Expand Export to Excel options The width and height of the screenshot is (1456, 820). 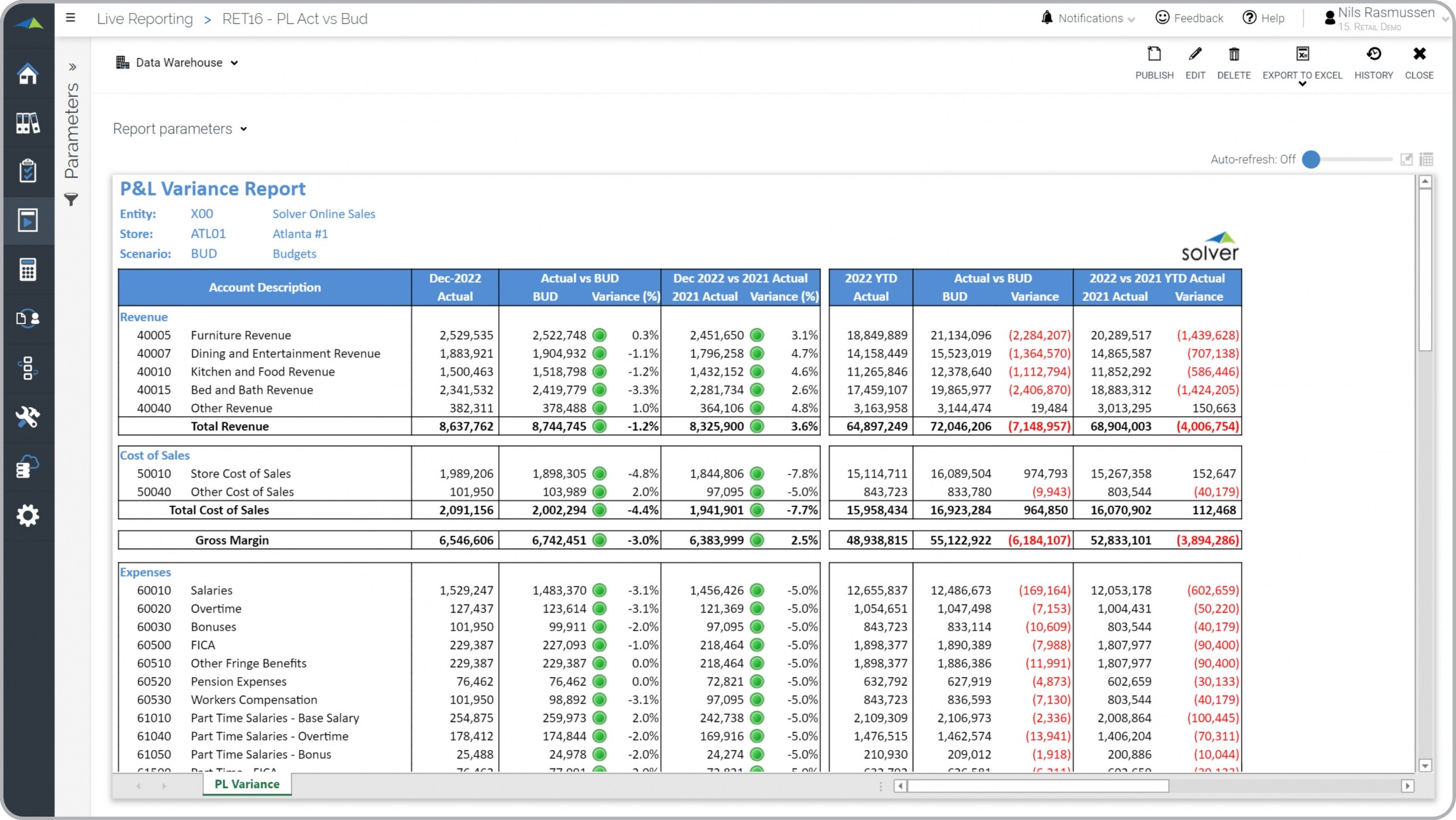click(1302, 84)
